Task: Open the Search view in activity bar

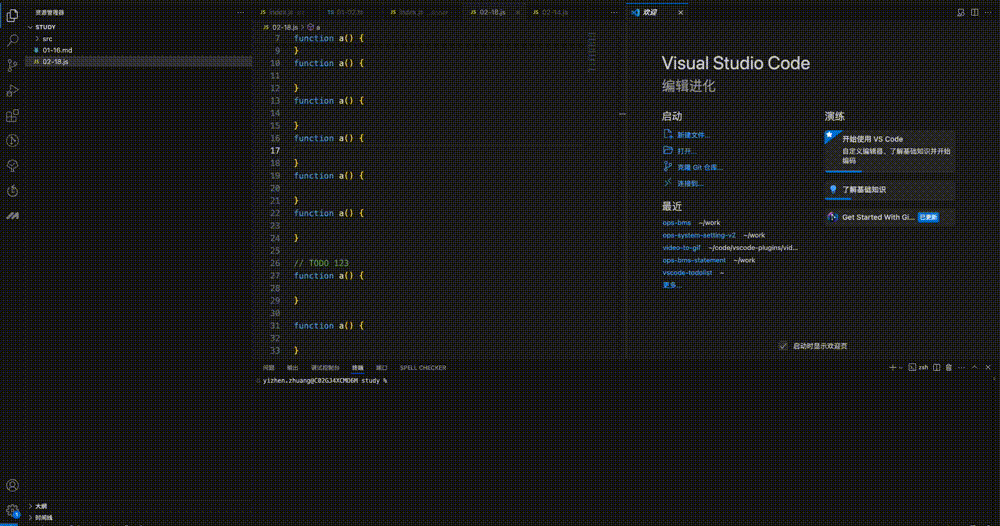Action: pos(12,41)
